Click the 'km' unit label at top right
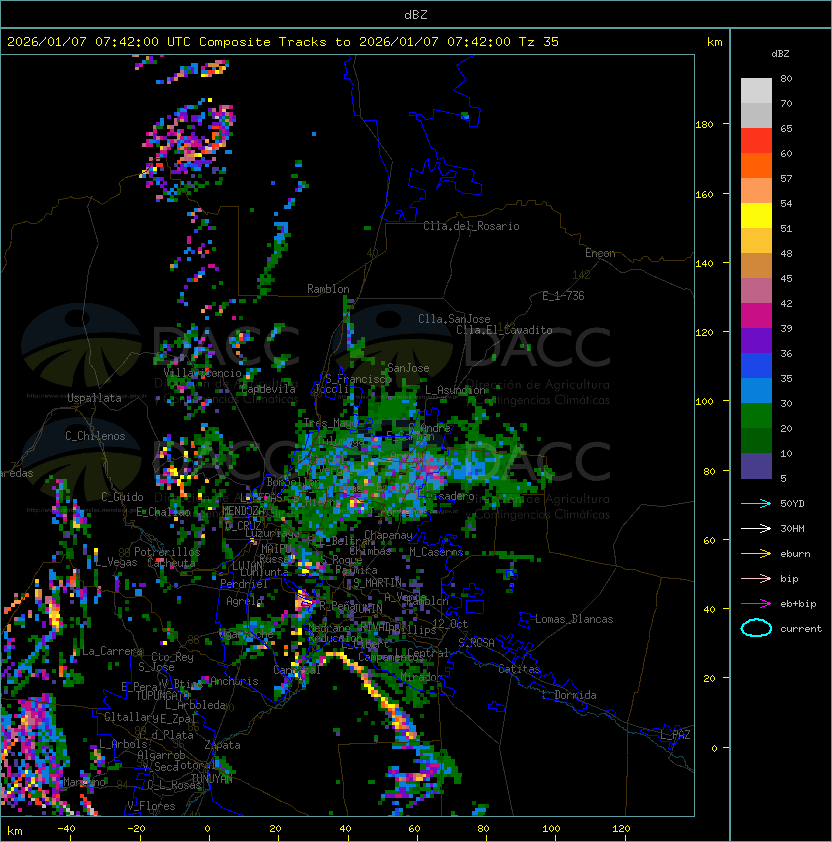Viewport: 832px width, 842px height. (714, 42)
